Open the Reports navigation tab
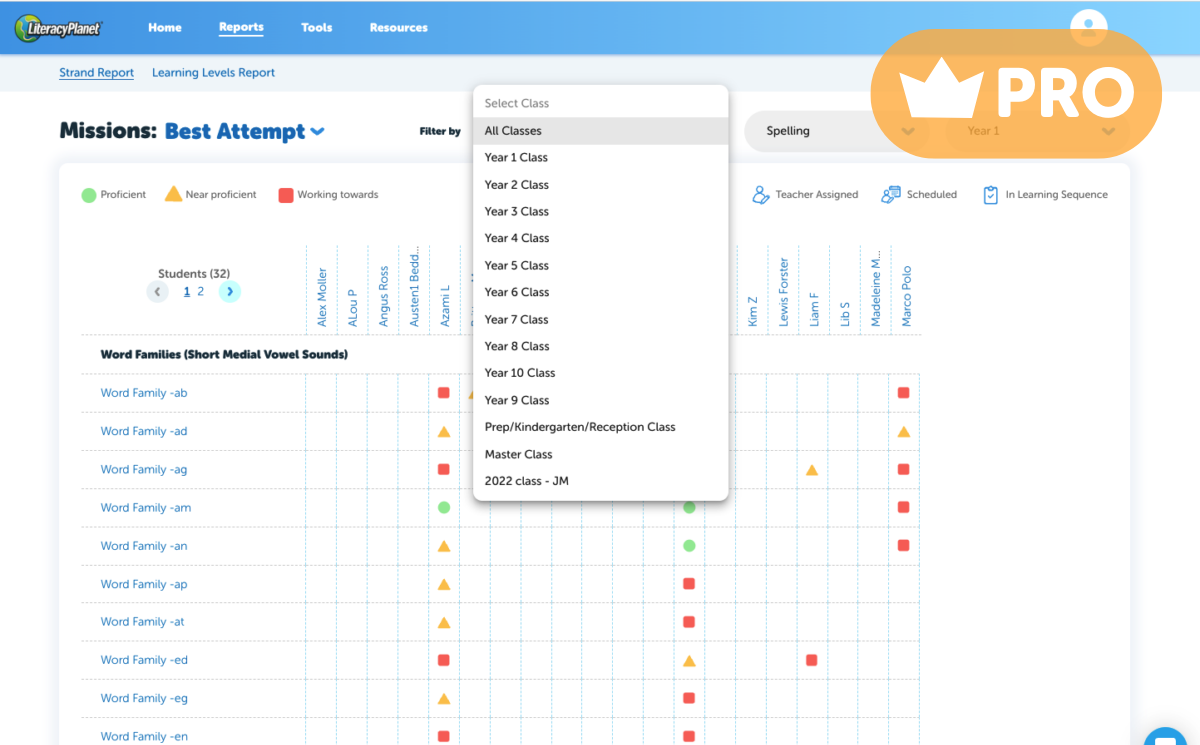This screenshot has width=1200, height=745. pyautogui.click(x=241, y=28)
